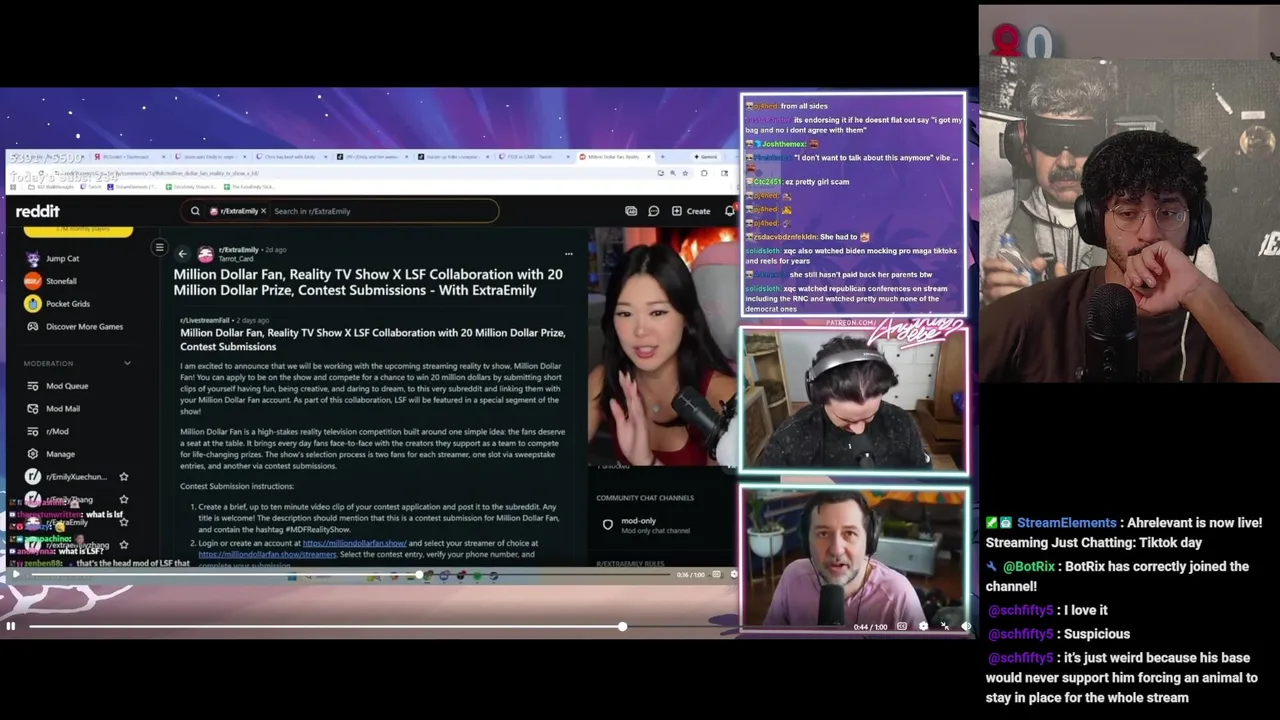Open outer player settings gear

pyautogui.click(x=923, y=627)
